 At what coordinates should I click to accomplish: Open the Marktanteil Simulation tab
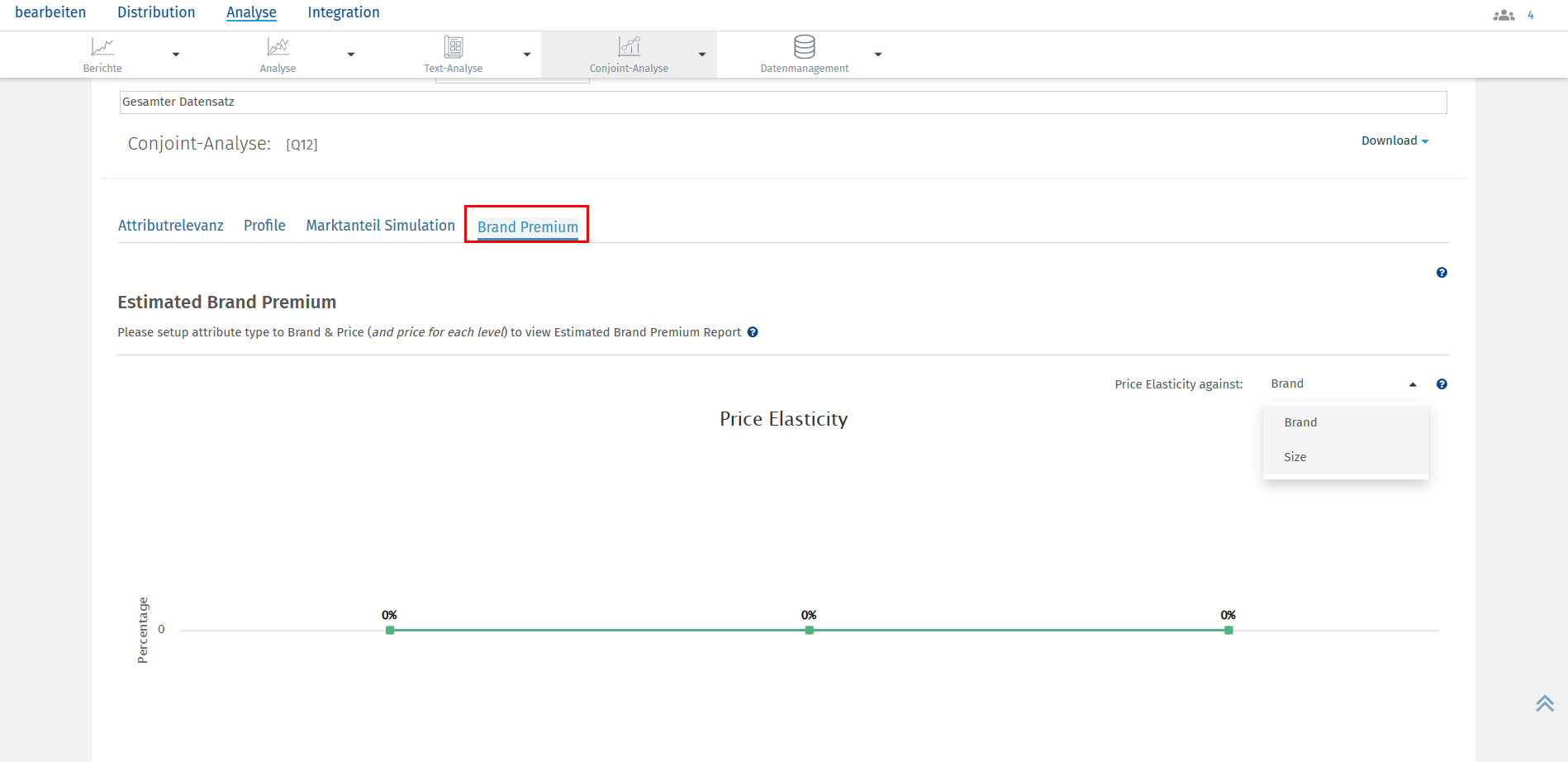tap(380, 226)
